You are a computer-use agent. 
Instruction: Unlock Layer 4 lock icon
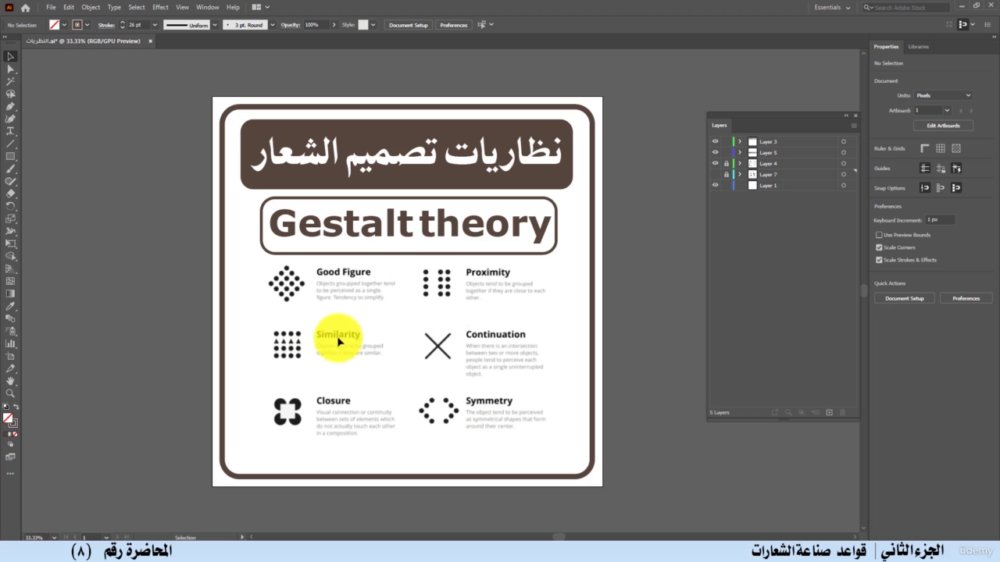point(726,163)
